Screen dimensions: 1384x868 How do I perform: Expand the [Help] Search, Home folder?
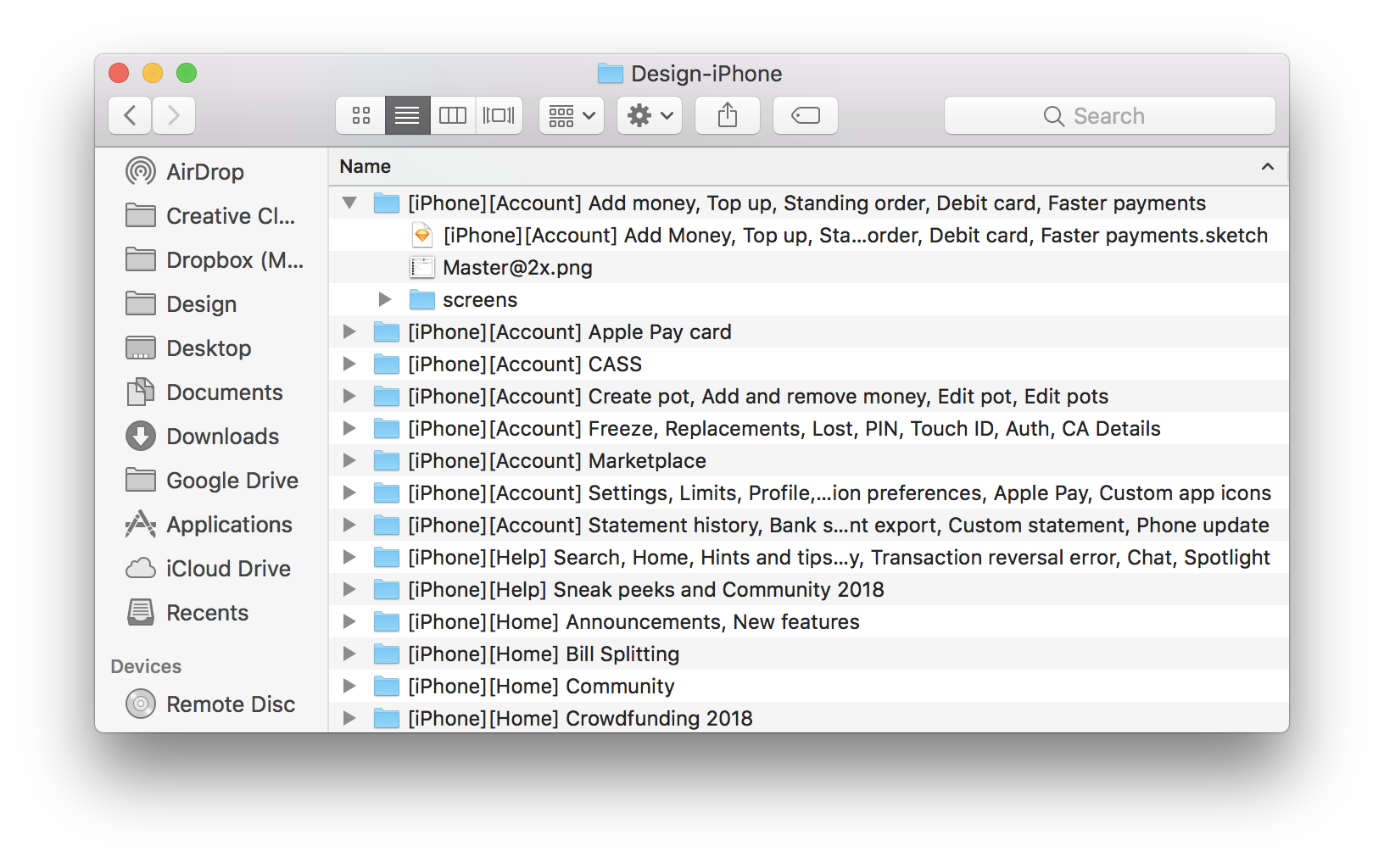[349, 557]
